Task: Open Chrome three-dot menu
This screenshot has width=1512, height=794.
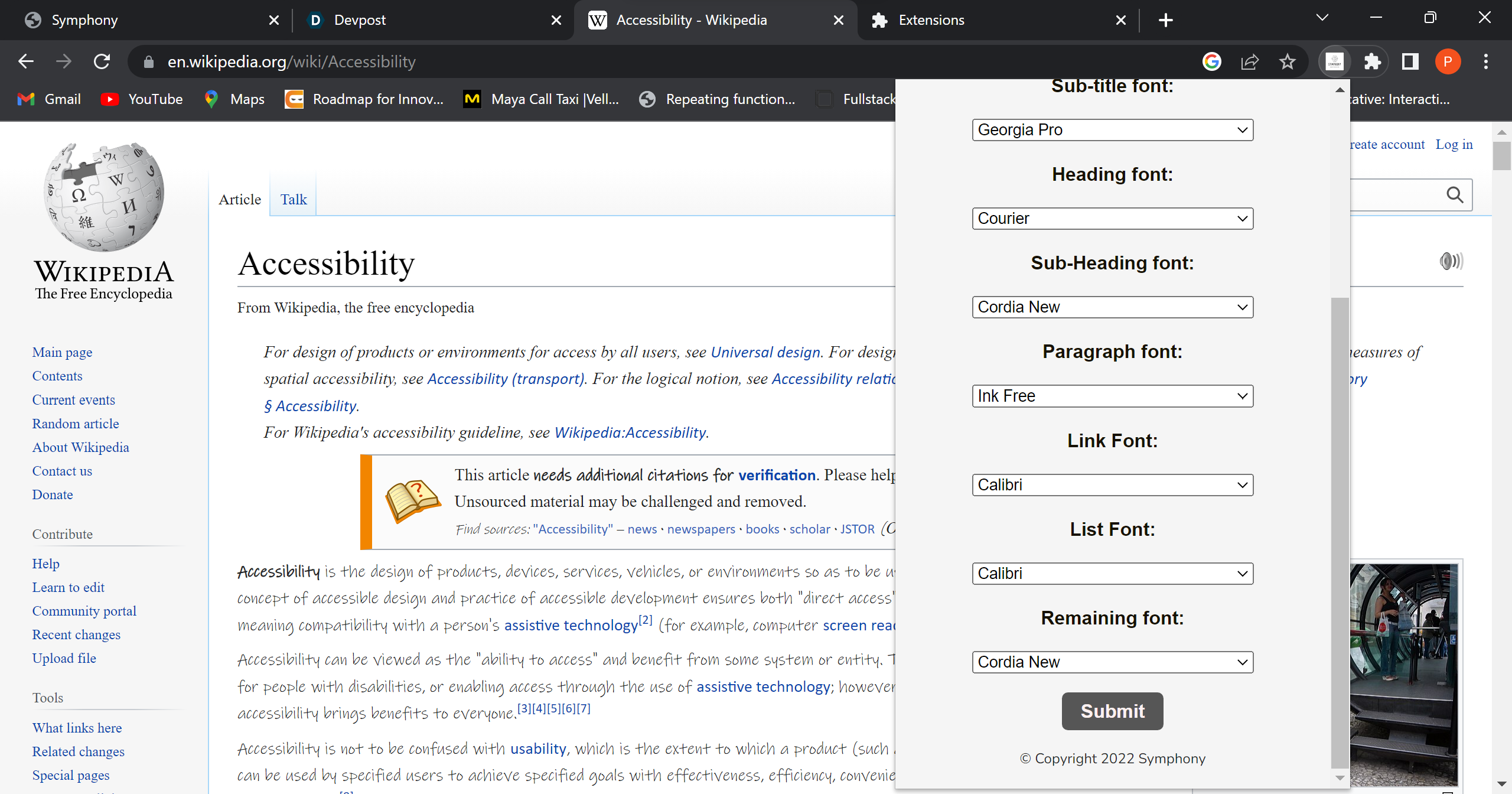Action: click(1485, 61)
